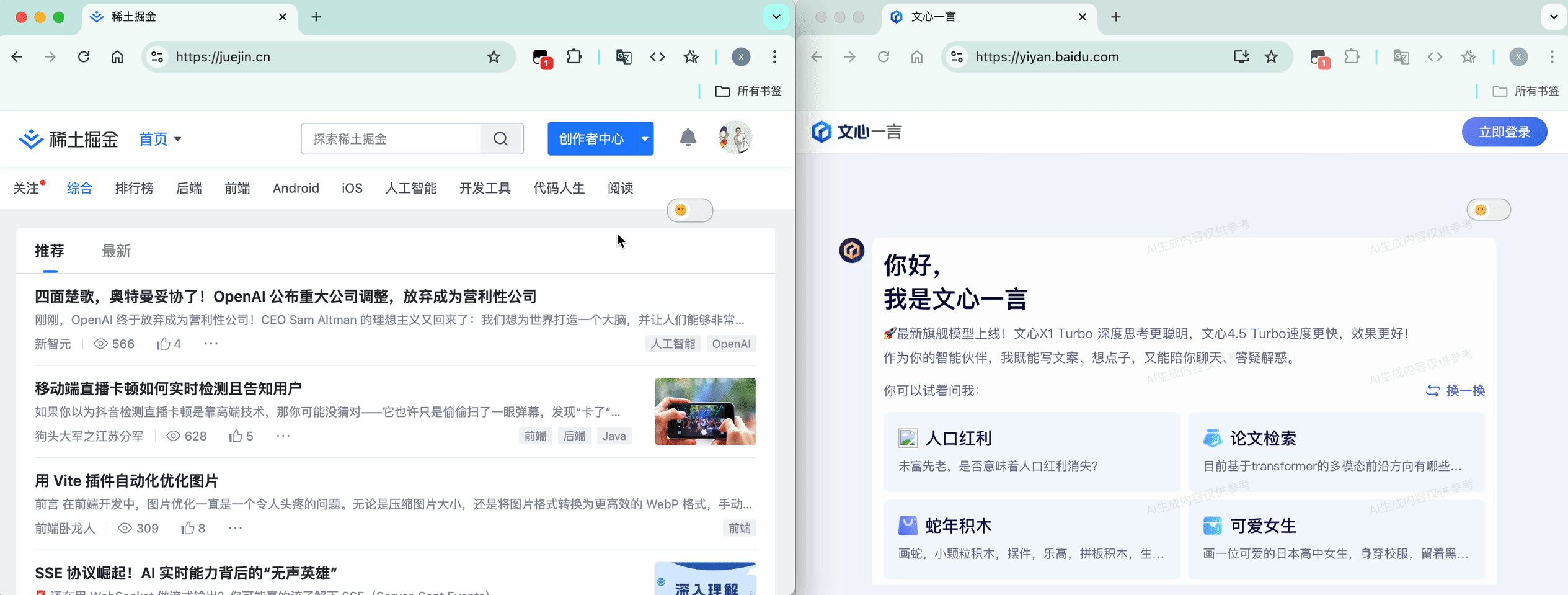The width and height of the screenshot is (1568, 595).
Task: Toggle the theme switch on the Yiyan page
Action: coord(1489,210)
